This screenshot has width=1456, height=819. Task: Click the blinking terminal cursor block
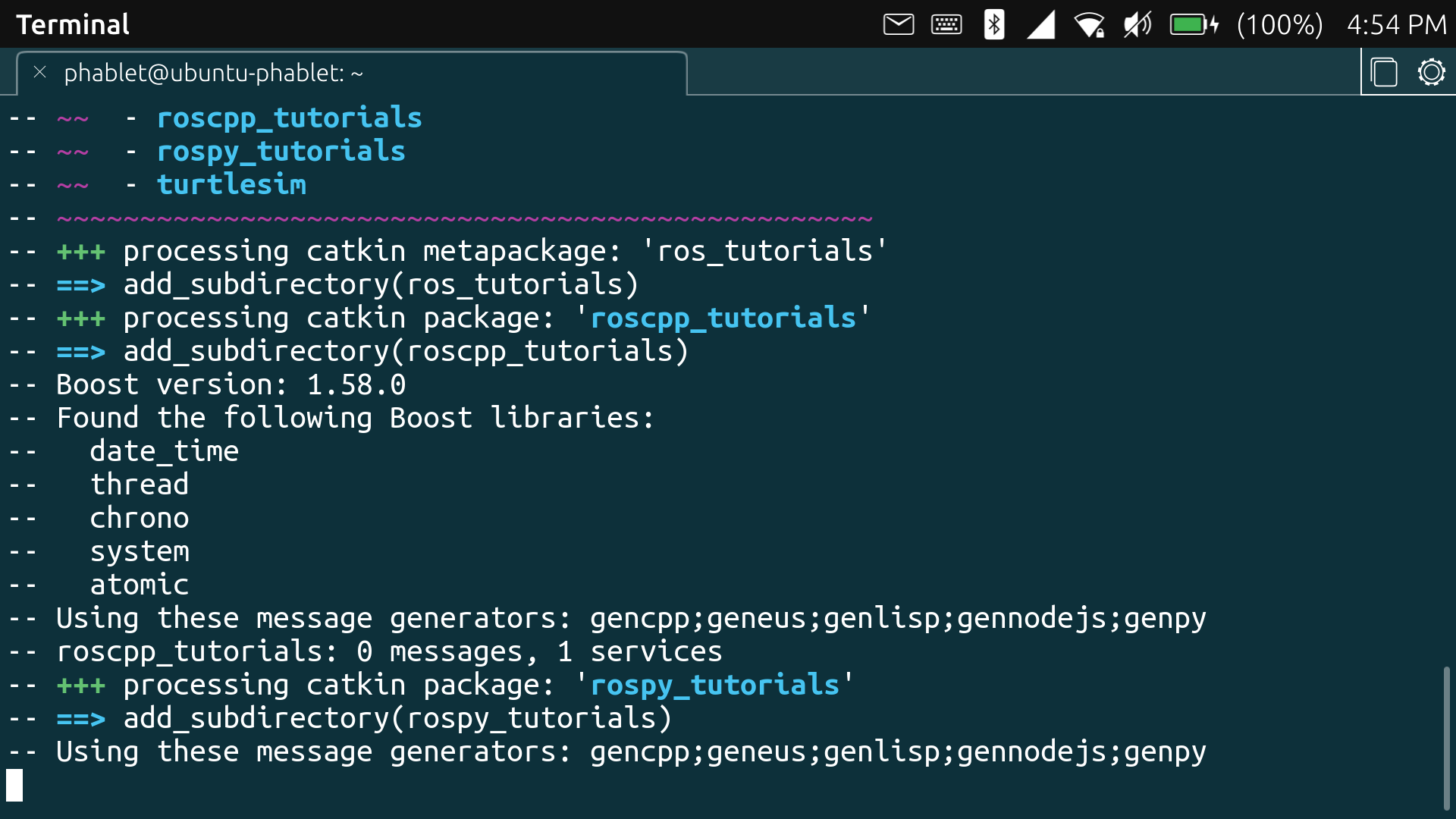click(15, 786)
